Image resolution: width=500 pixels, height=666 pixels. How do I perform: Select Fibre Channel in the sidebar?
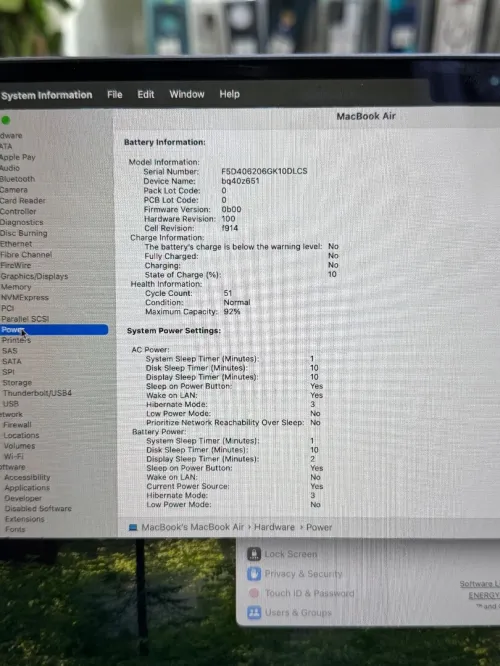coord(26,254)
